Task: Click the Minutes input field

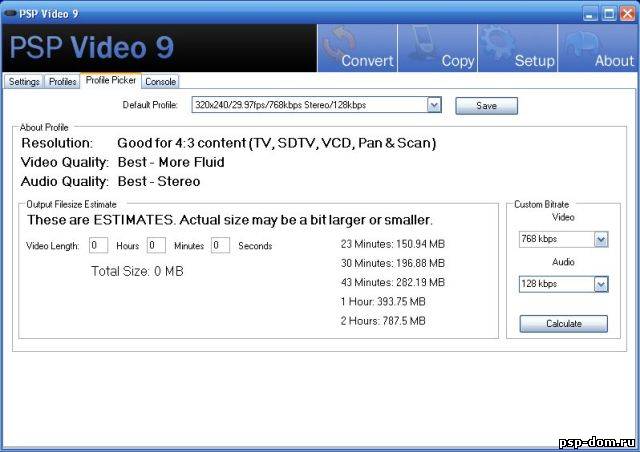Action: tap(156, 245)
